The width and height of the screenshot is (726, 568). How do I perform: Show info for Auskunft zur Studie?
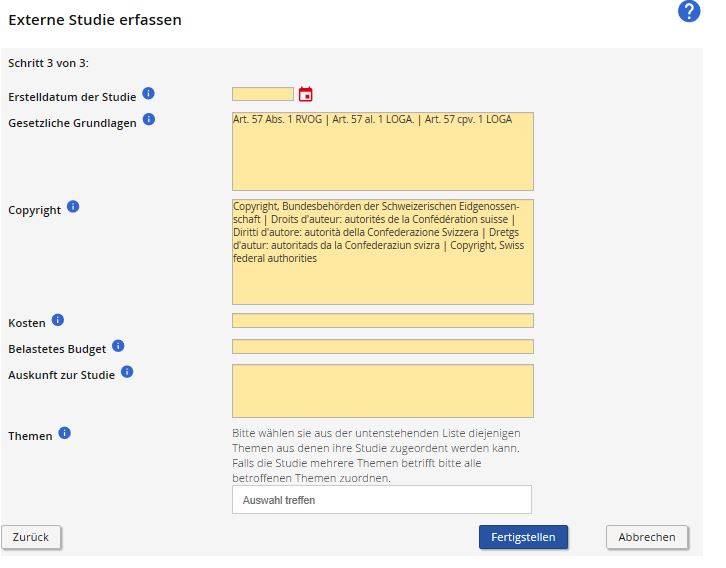pyautogui.click(x=127, y=372)
